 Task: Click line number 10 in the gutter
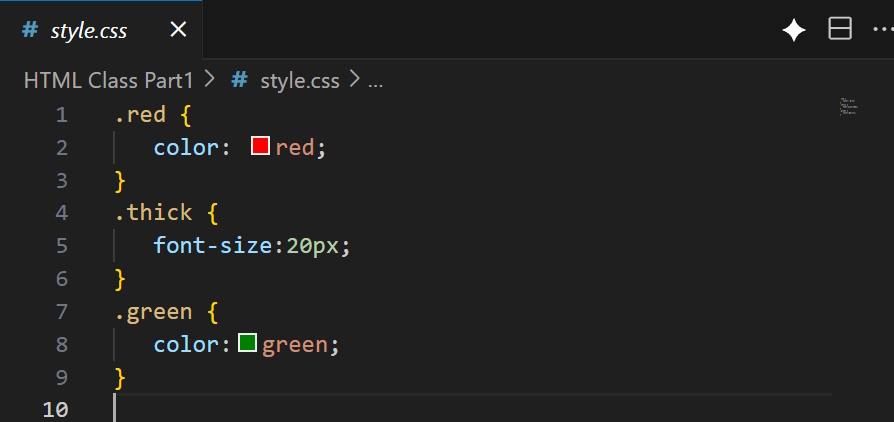(57, 409)
